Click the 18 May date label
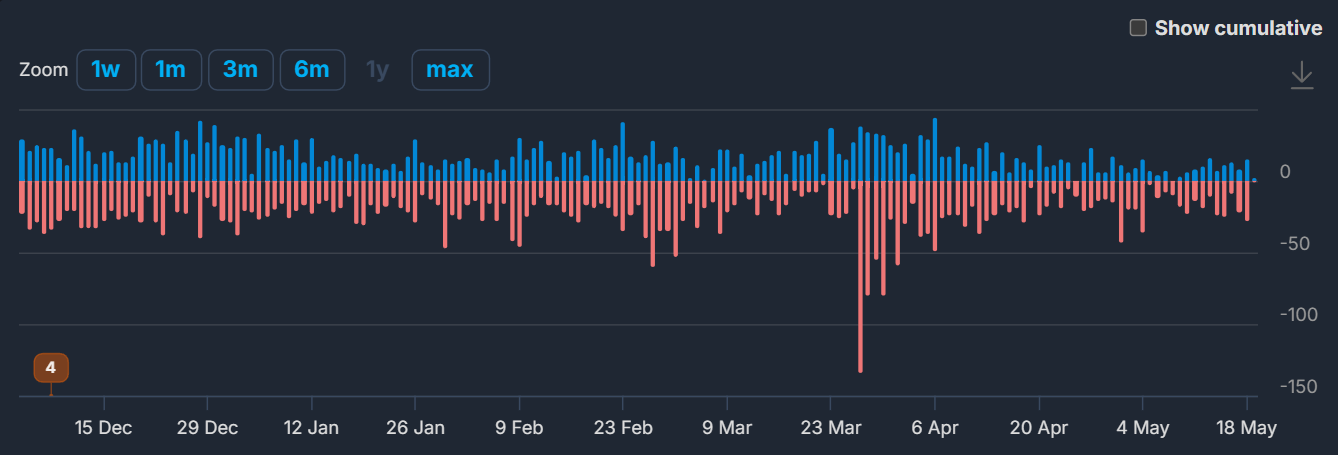 [1247, 428]
